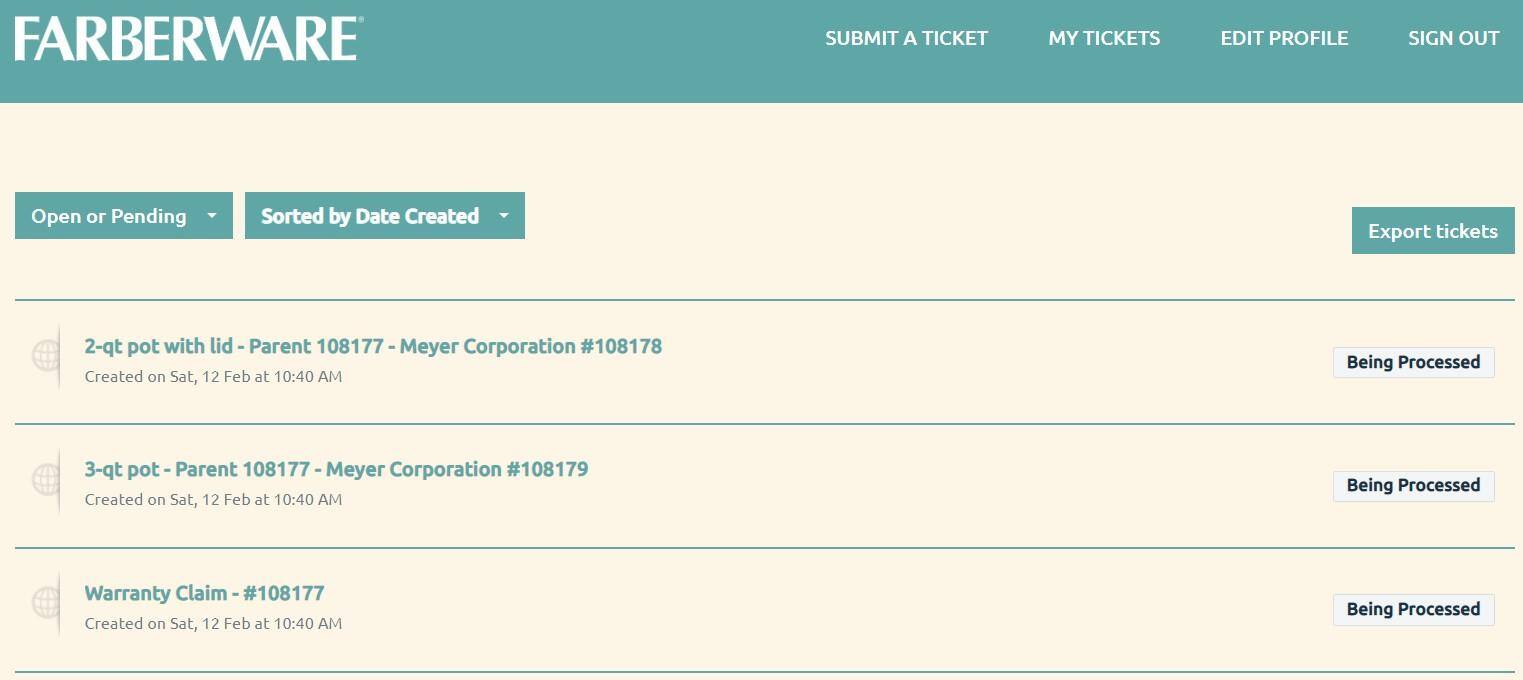Sign out using the header link
The width and height of the screenshot is (1523, 680).
pos(1453,39)
